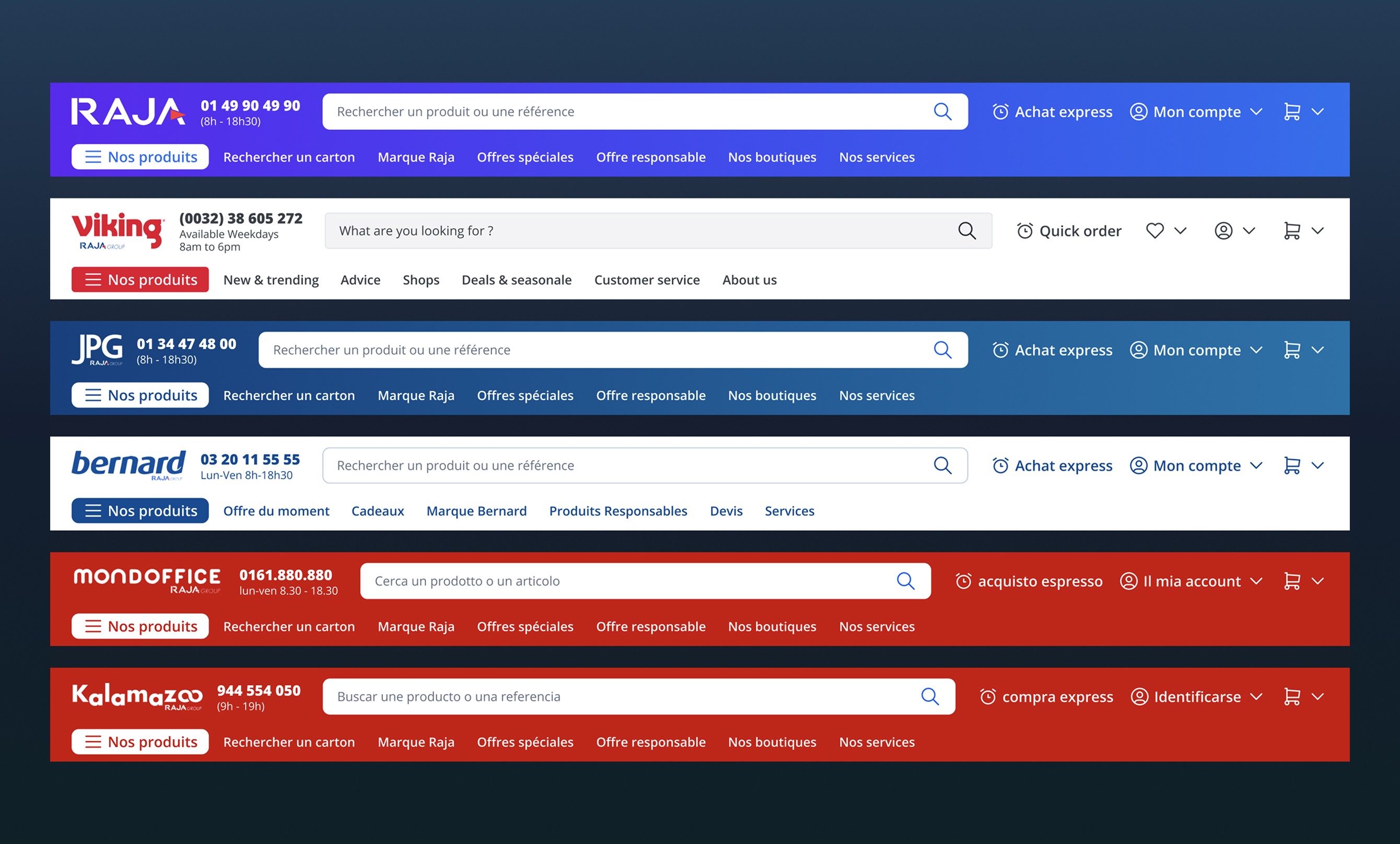Image resolution: width=1400 pixels, height=844 pixels.
Task: Click the cart icon in Bernard header
Action: 1291,466
